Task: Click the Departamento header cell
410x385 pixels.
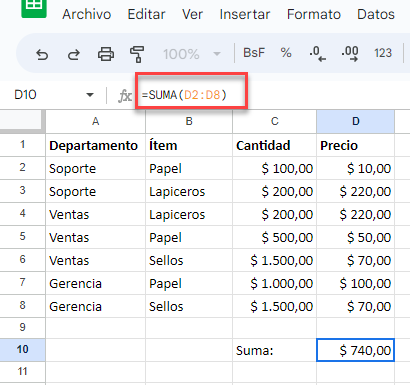Action: coord(95,145)
